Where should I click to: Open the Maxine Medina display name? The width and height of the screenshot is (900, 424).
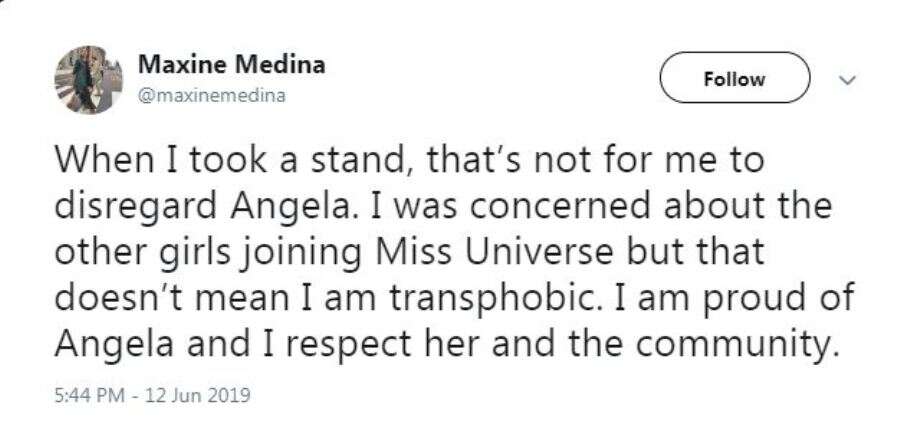pos(230,65)
